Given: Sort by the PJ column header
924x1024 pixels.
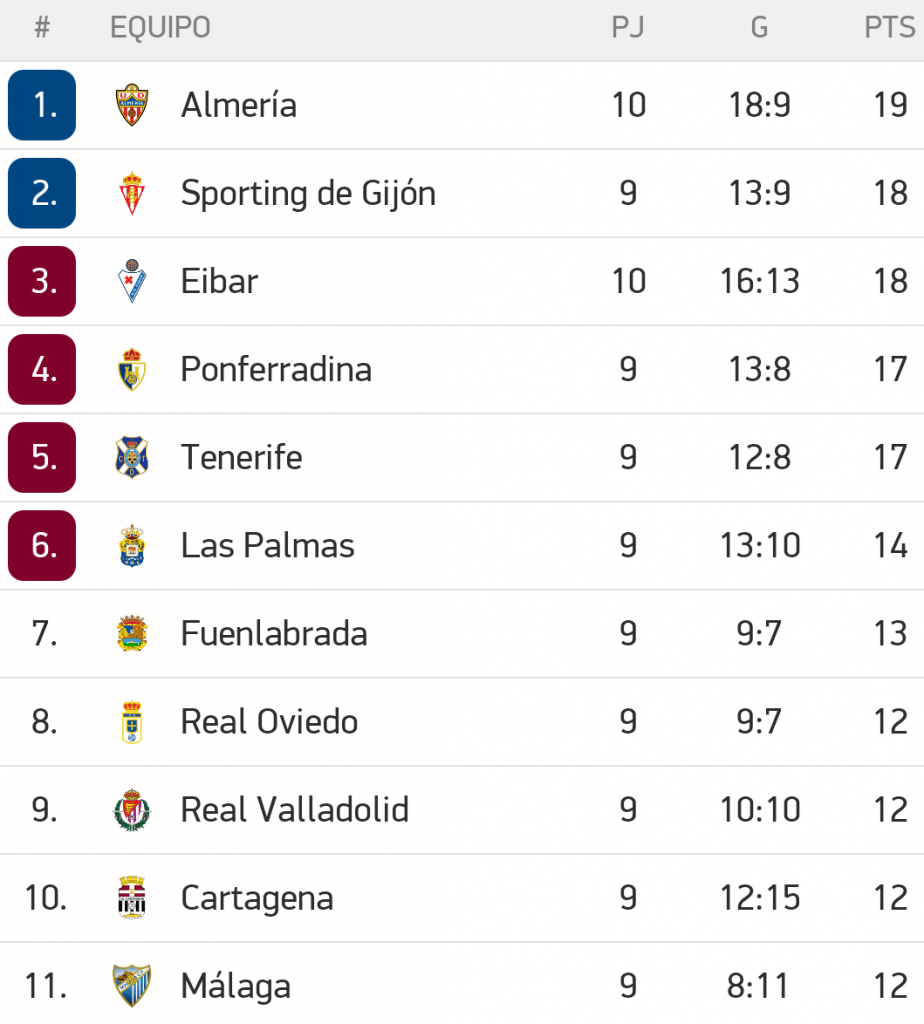Looking at the screenshot, I should click(628, 28).
